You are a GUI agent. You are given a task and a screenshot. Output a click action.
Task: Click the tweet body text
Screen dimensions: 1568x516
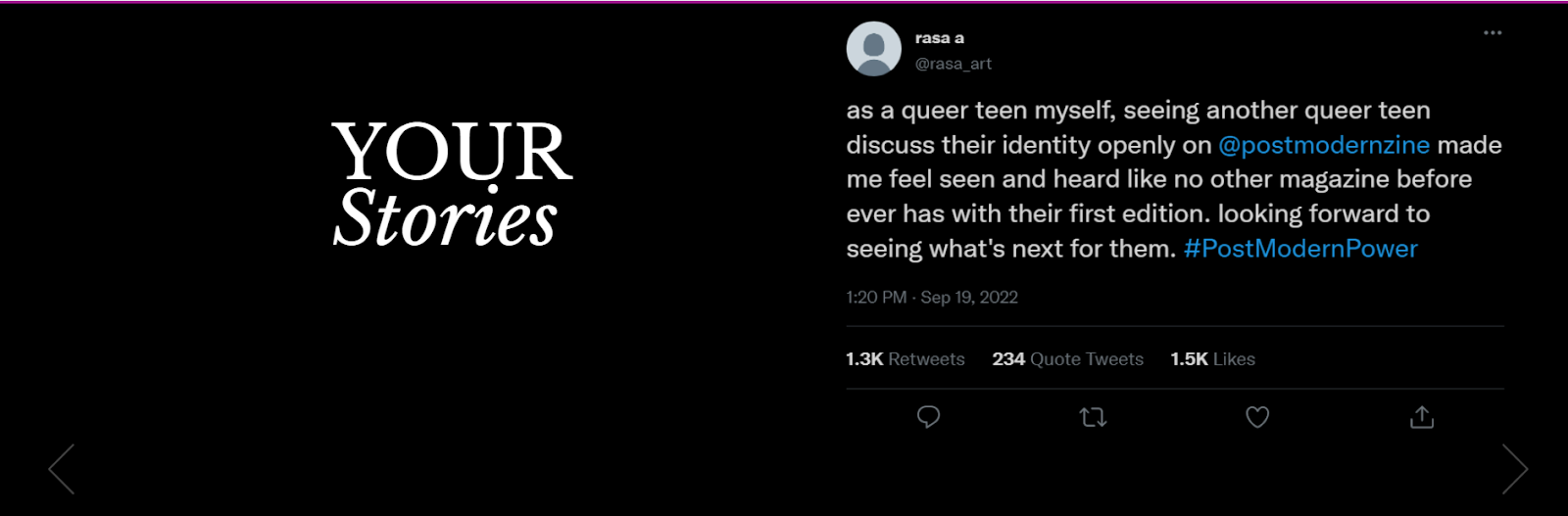(x=1174, y=179)
